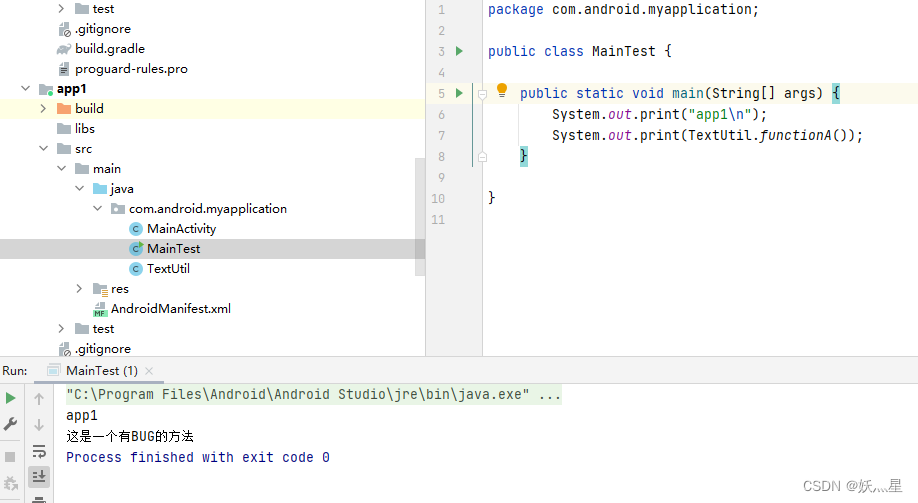Image resolution: width=918 pixels, height=503 pixels.
Task: Expand the res folder
Action: (x=80, y=288)
